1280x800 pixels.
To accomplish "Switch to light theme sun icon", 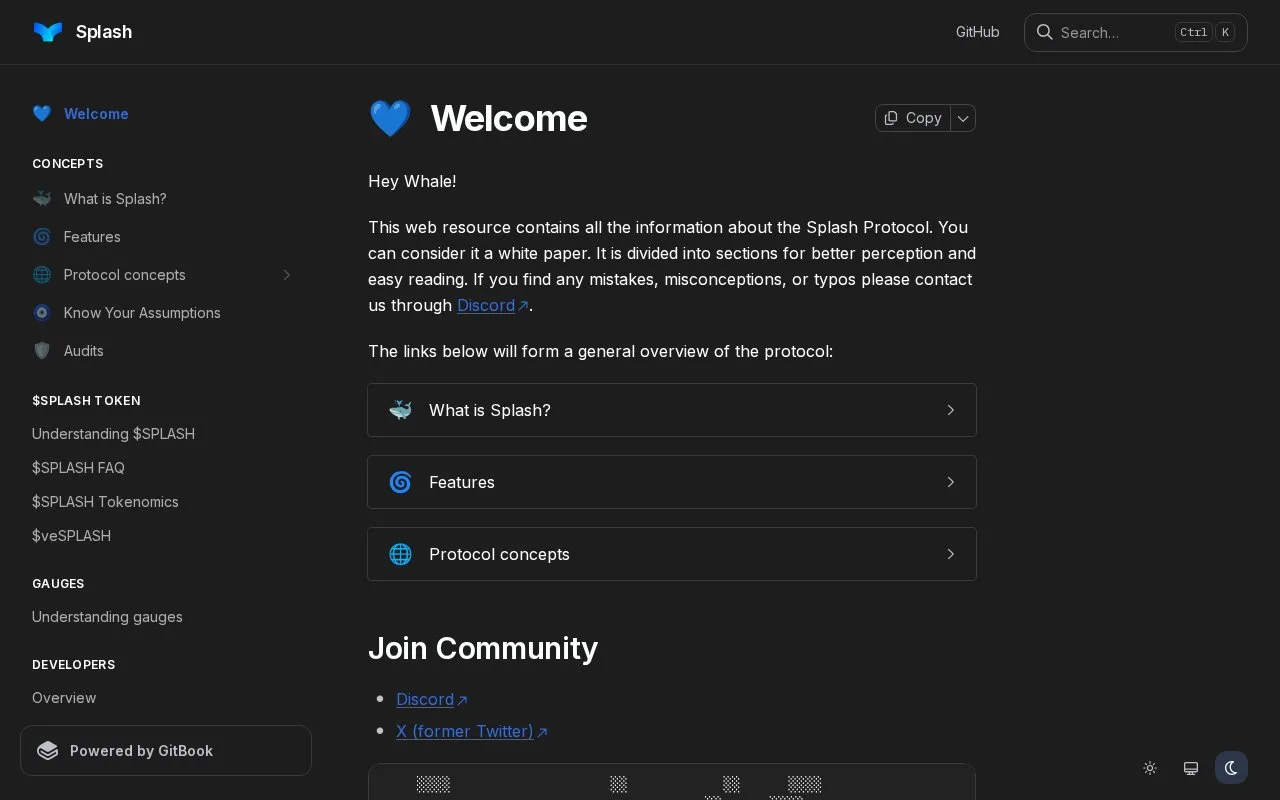I will point(1150,768).
